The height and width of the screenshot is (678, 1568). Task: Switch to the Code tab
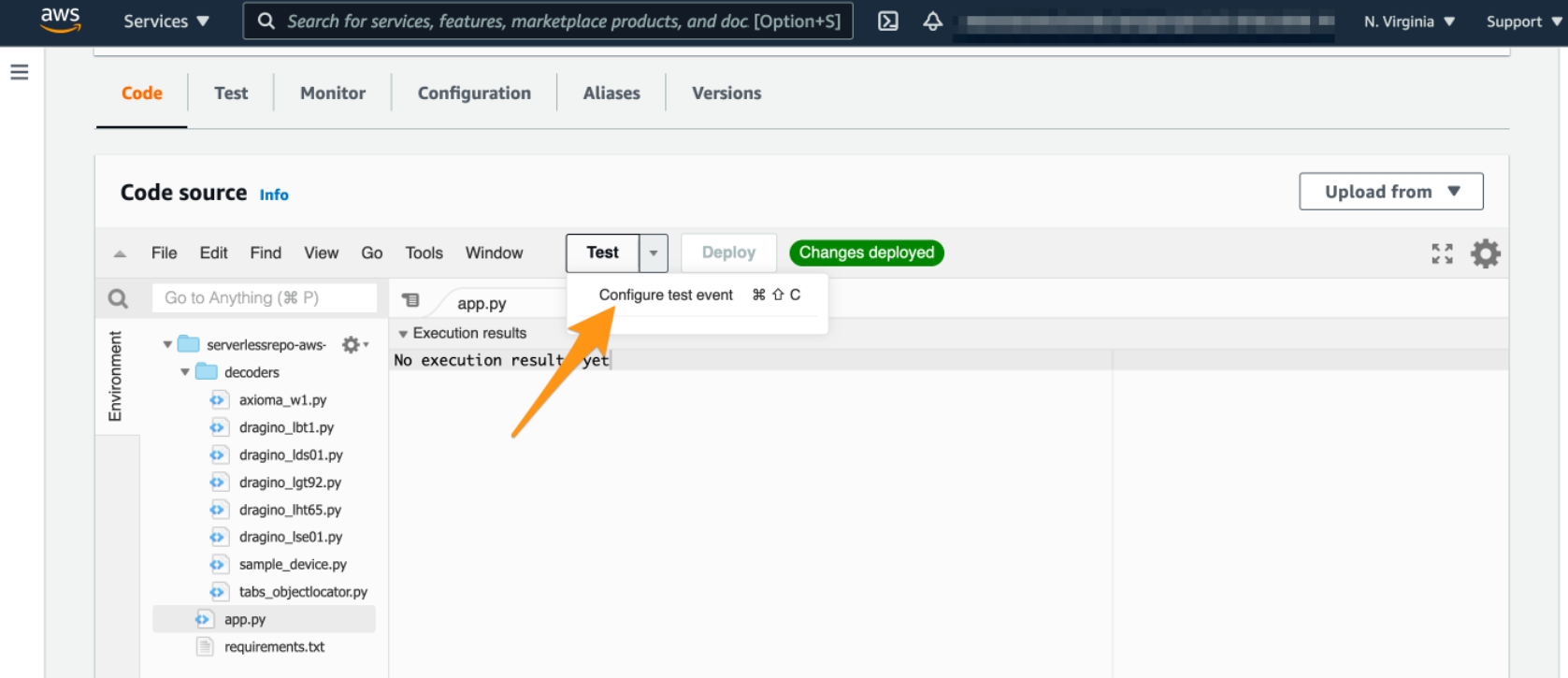point(142,93)
